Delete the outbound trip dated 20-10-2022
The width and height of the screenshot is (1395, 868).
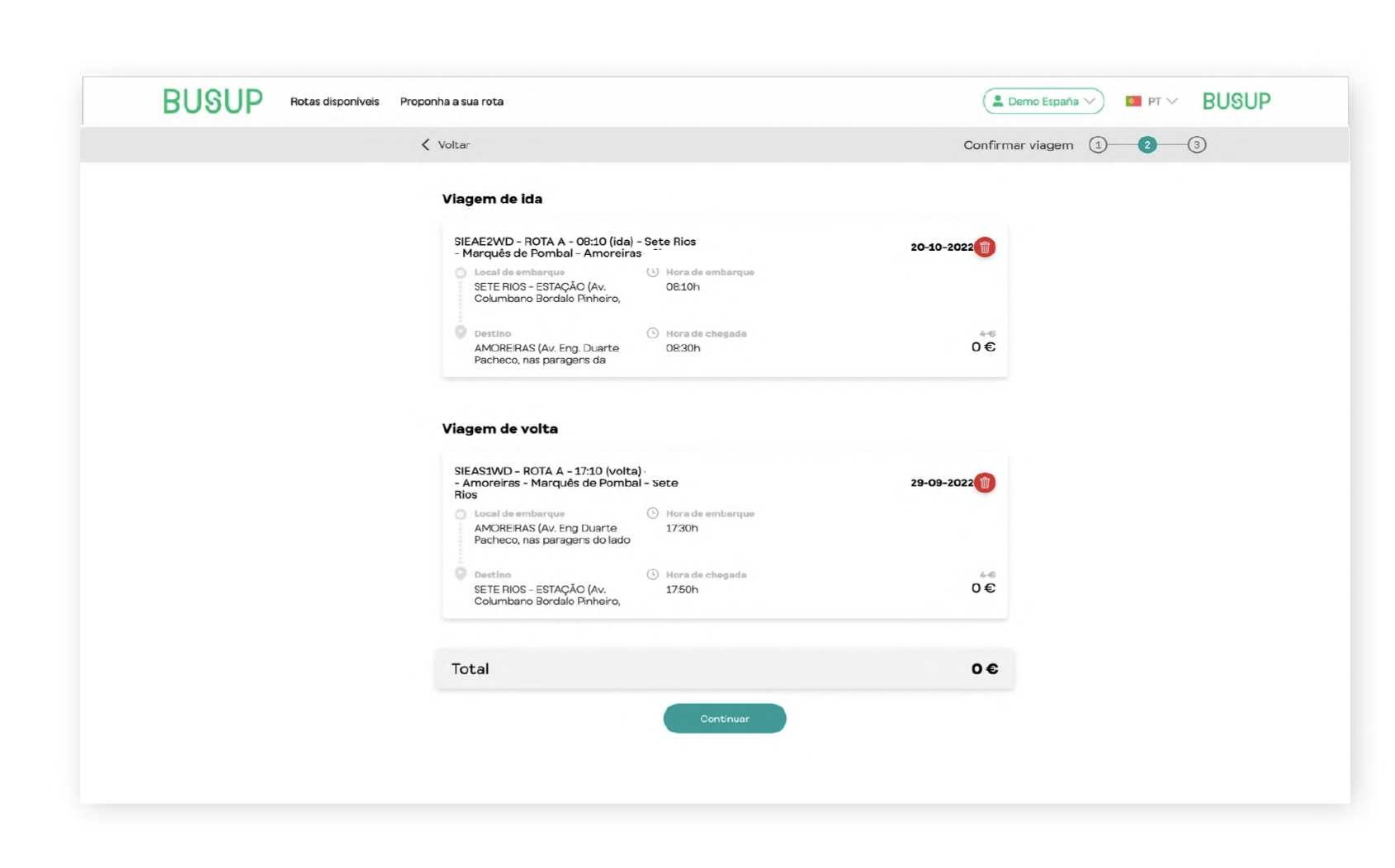(985, 247)
